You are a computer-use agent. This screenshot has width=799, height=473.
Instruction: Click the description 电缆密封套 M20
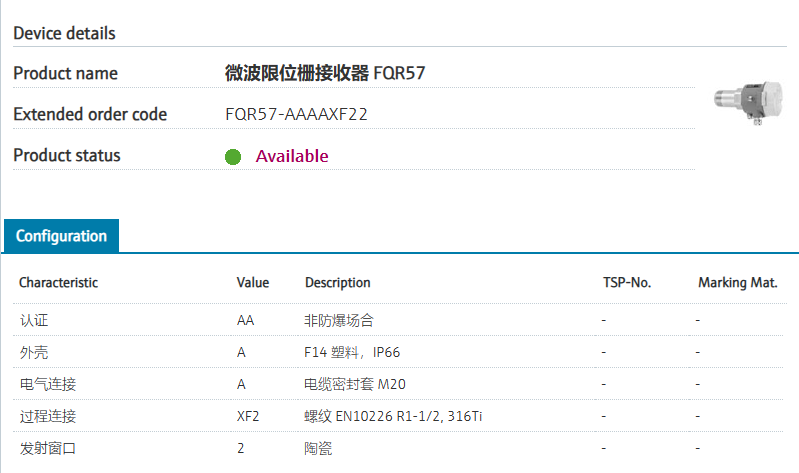355,384
